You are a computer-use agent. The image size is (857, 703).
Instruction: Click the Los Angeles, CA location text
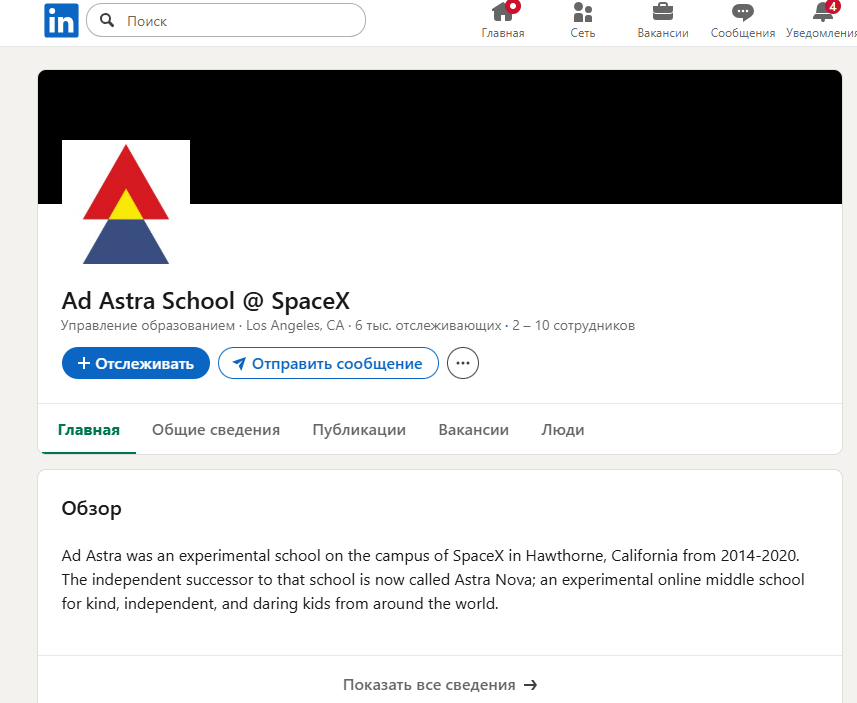pos(295,326)
